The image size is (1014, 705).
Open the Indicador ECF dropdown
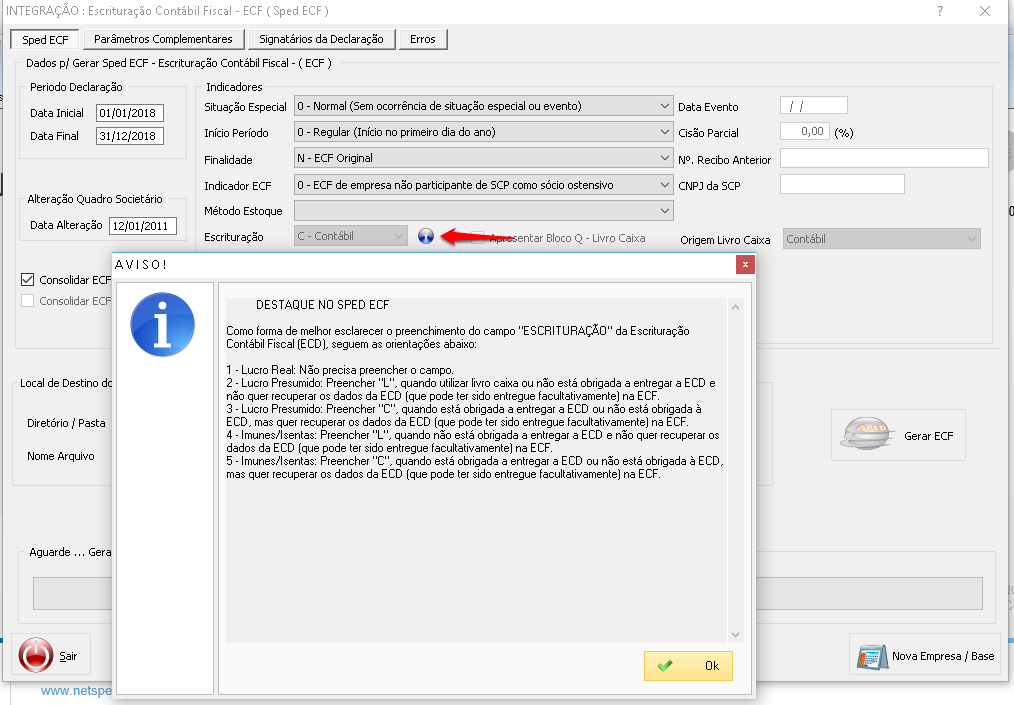(x=665, y=185)
